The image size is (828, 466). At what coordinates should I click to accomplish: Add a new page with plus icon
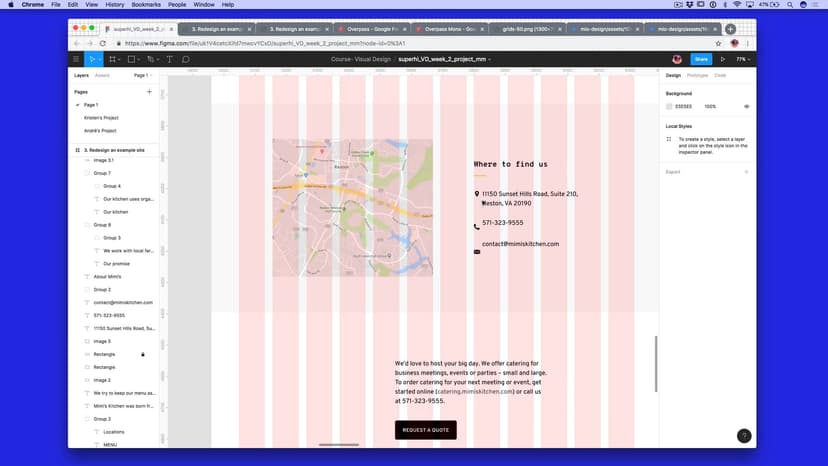[x=149, y=91]
